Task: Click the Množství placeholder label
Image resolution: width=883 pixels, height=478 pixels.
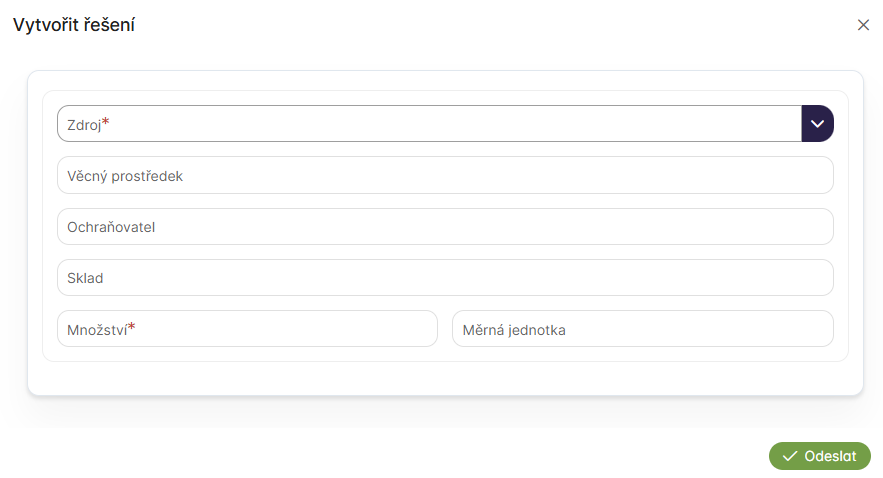Action: 96,329
